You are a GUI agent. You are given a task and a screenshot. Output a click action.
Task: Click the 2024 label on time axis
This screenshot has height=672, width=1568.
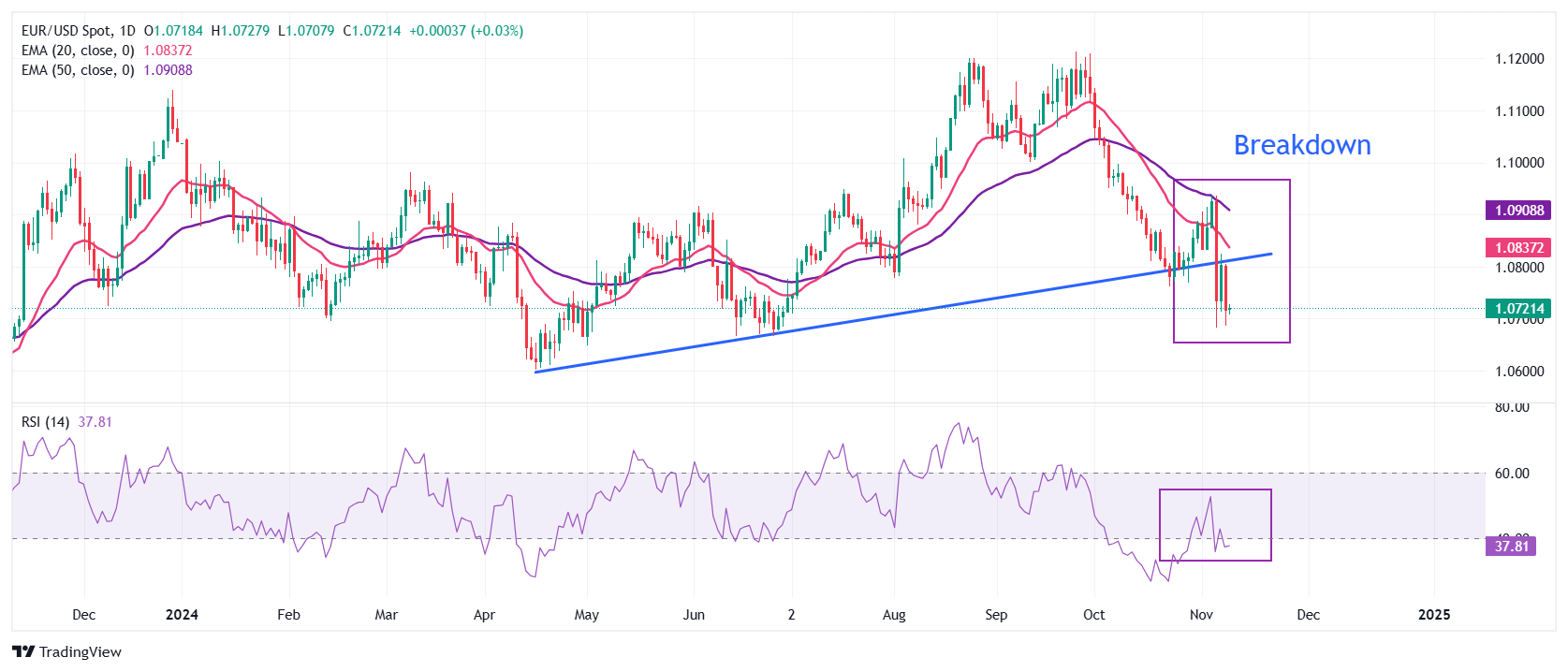[x=182, y=615]
